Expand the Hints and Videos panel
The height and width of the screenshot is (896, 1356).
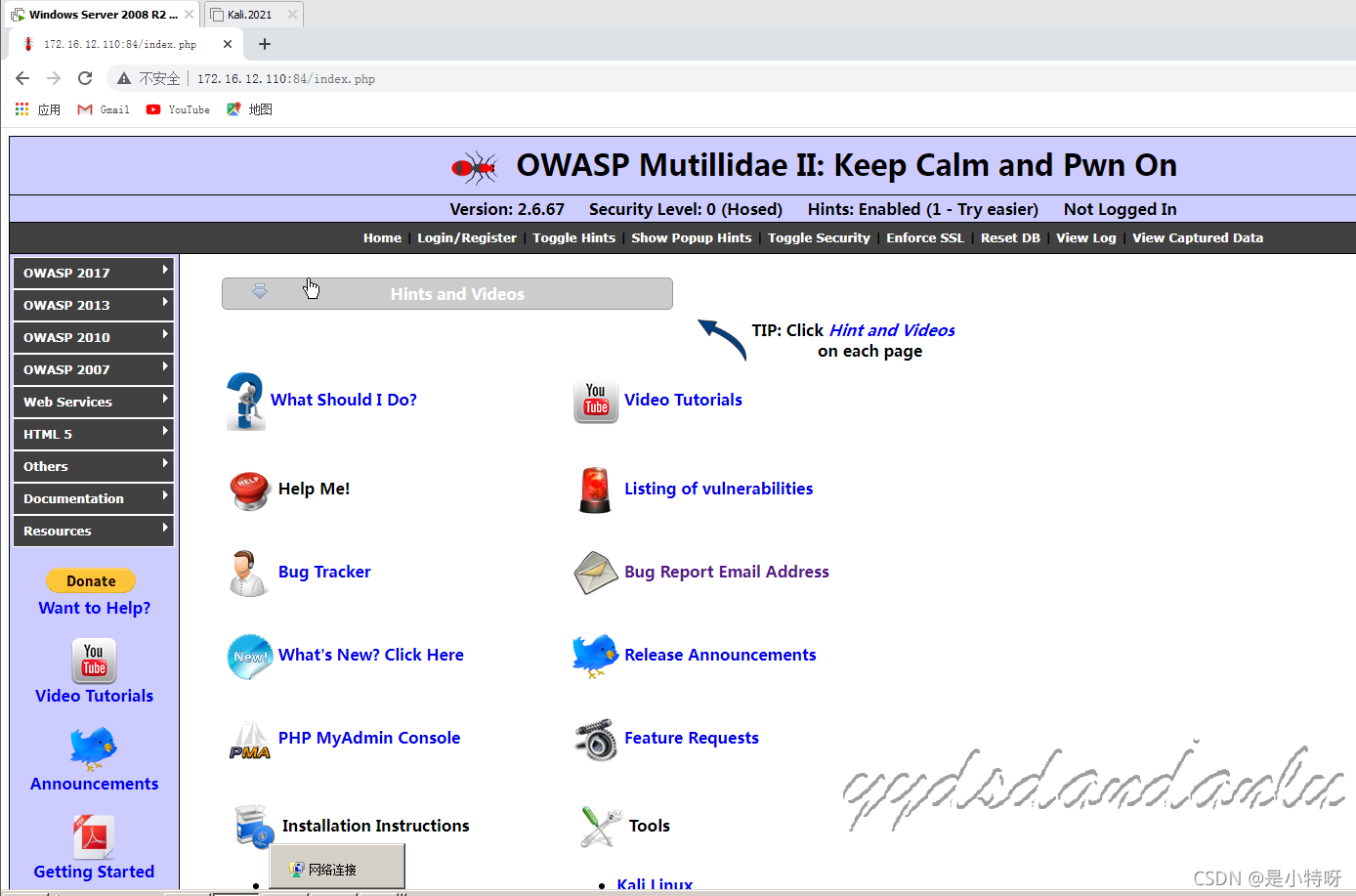point(447,294)
